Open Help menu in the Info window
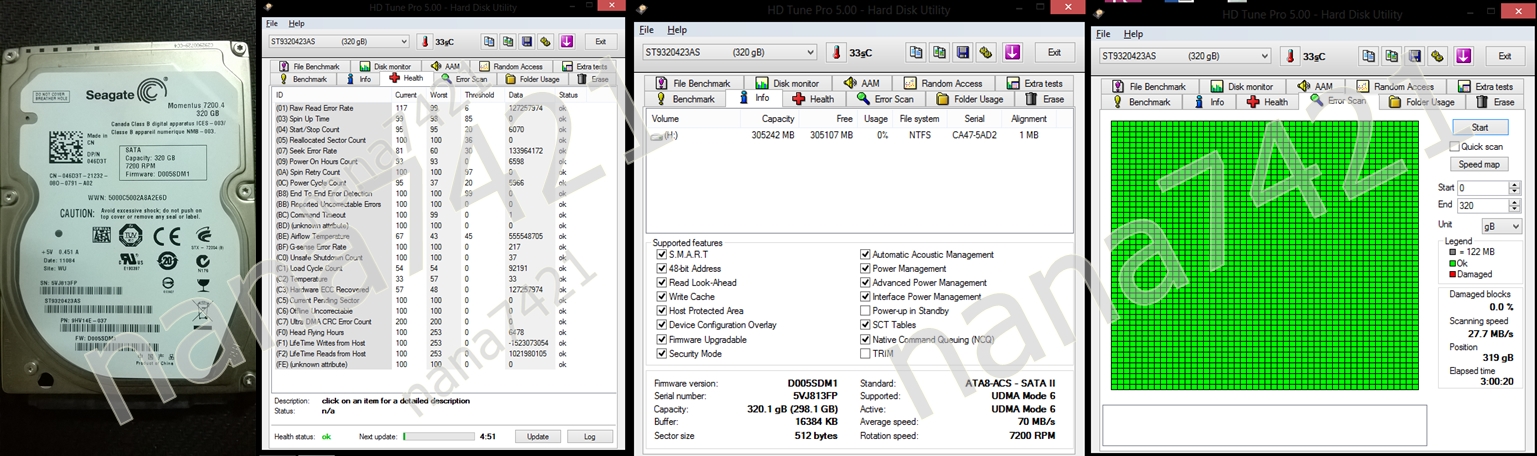Screen dimensions: 1537x456 (x=678, y=30)
